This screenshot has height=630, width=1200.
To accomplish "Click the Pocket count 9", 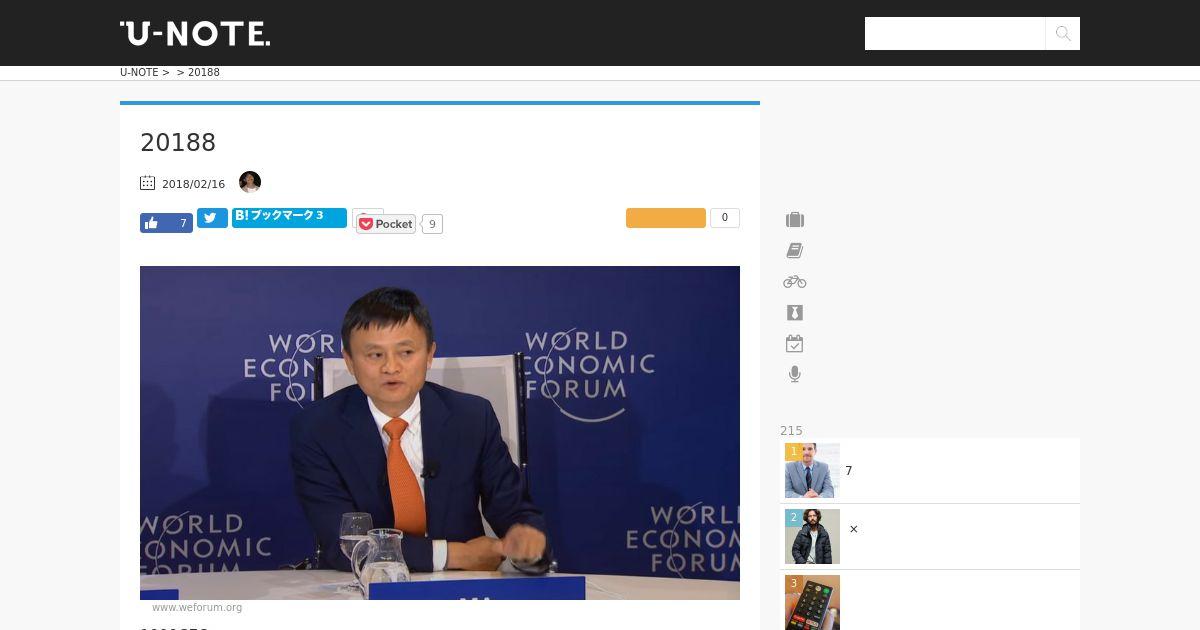I will [x=432, y=224].
